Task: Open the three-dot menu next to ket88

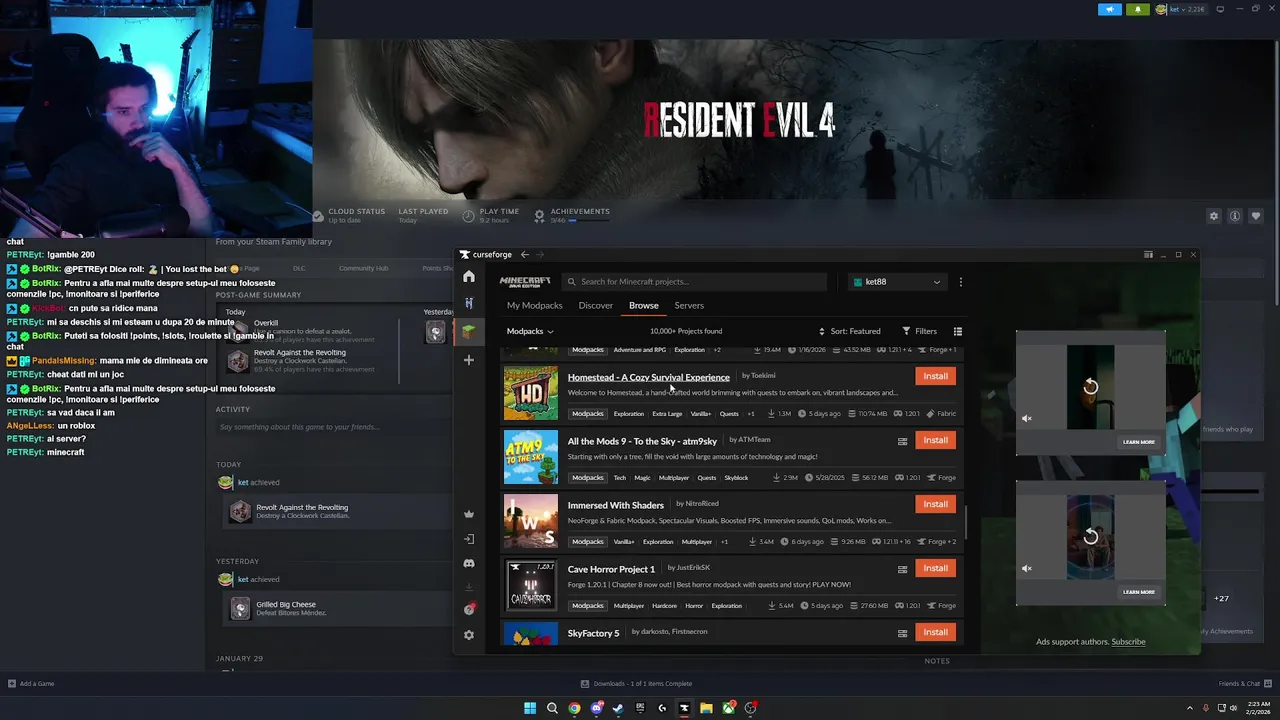Action: [961, 282]
